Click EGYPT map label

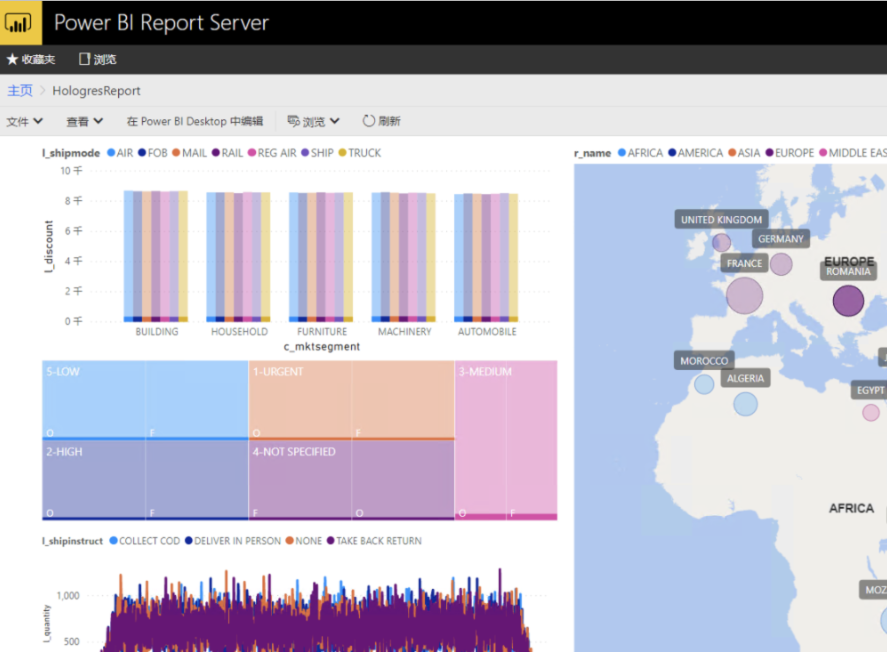869,390
